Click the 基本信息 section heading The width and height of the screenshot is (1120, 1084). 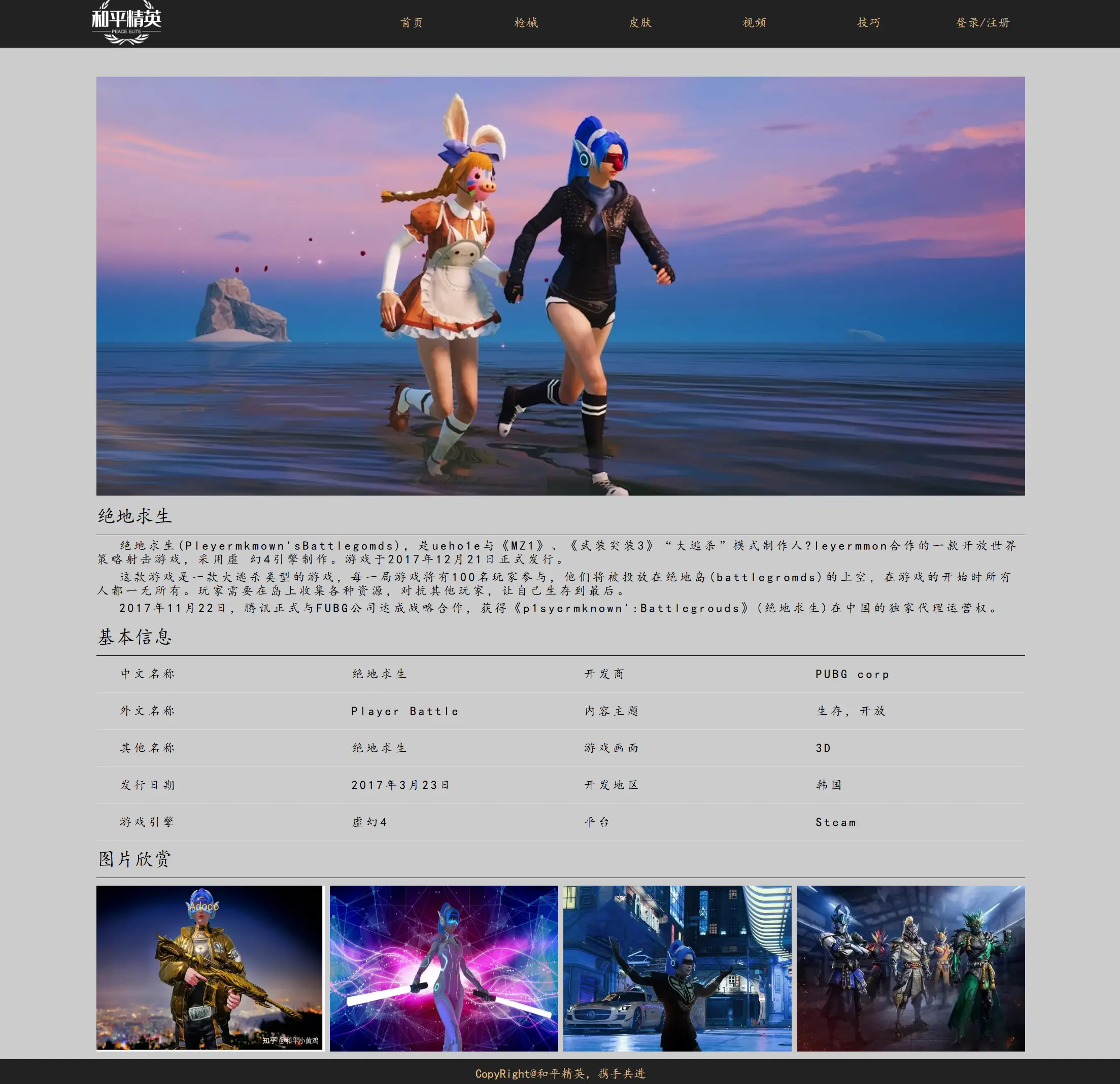135,637
